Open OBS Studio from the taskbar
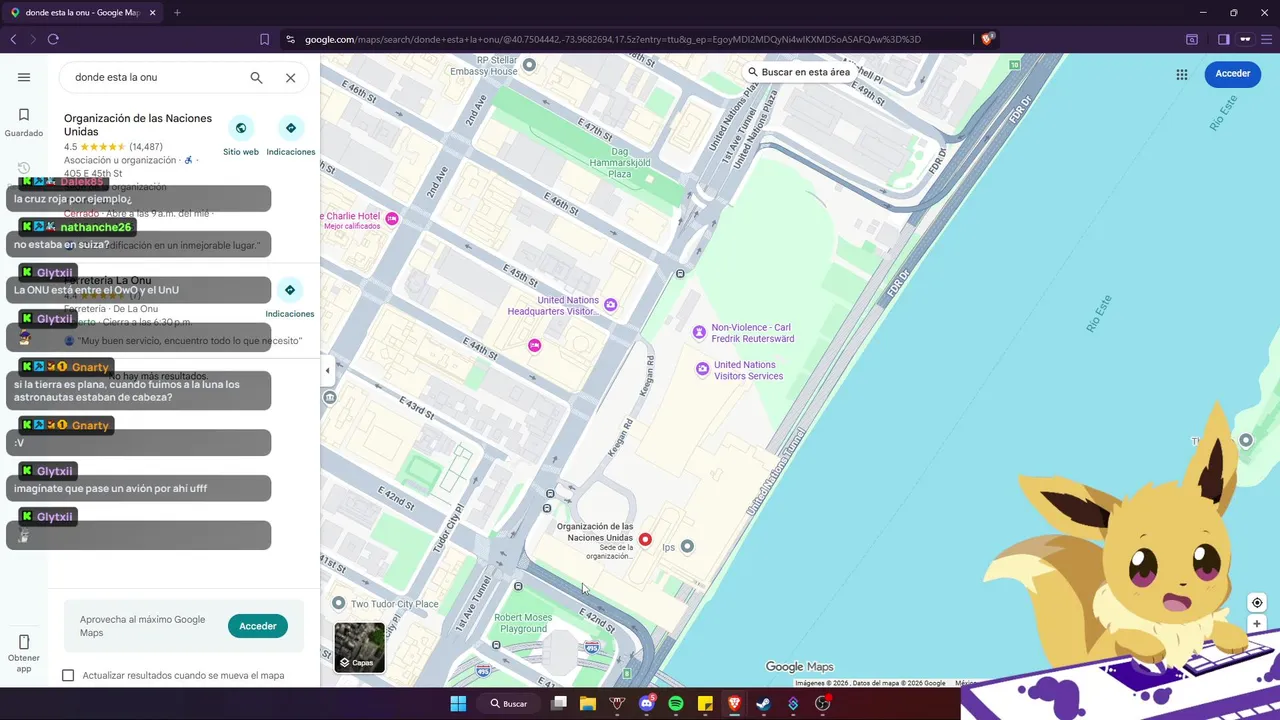This screenshot has width=1280, height=720. point(822,703)
